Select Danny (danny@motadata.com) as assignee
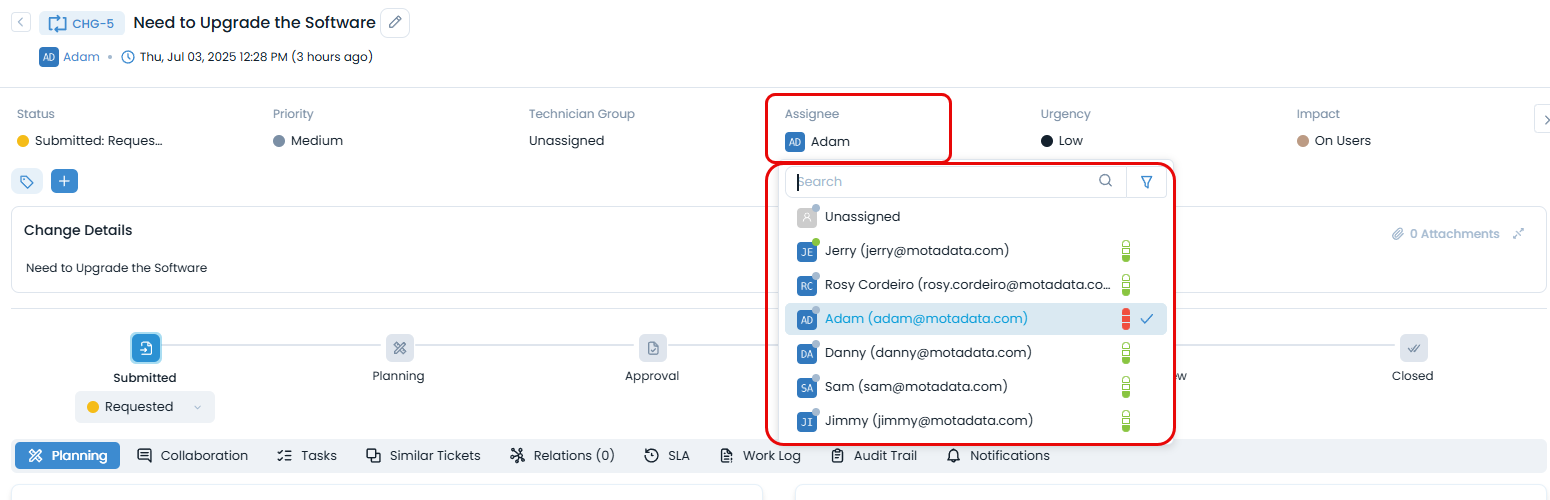This screenshot has width=1550, height=500. (975, 353)
